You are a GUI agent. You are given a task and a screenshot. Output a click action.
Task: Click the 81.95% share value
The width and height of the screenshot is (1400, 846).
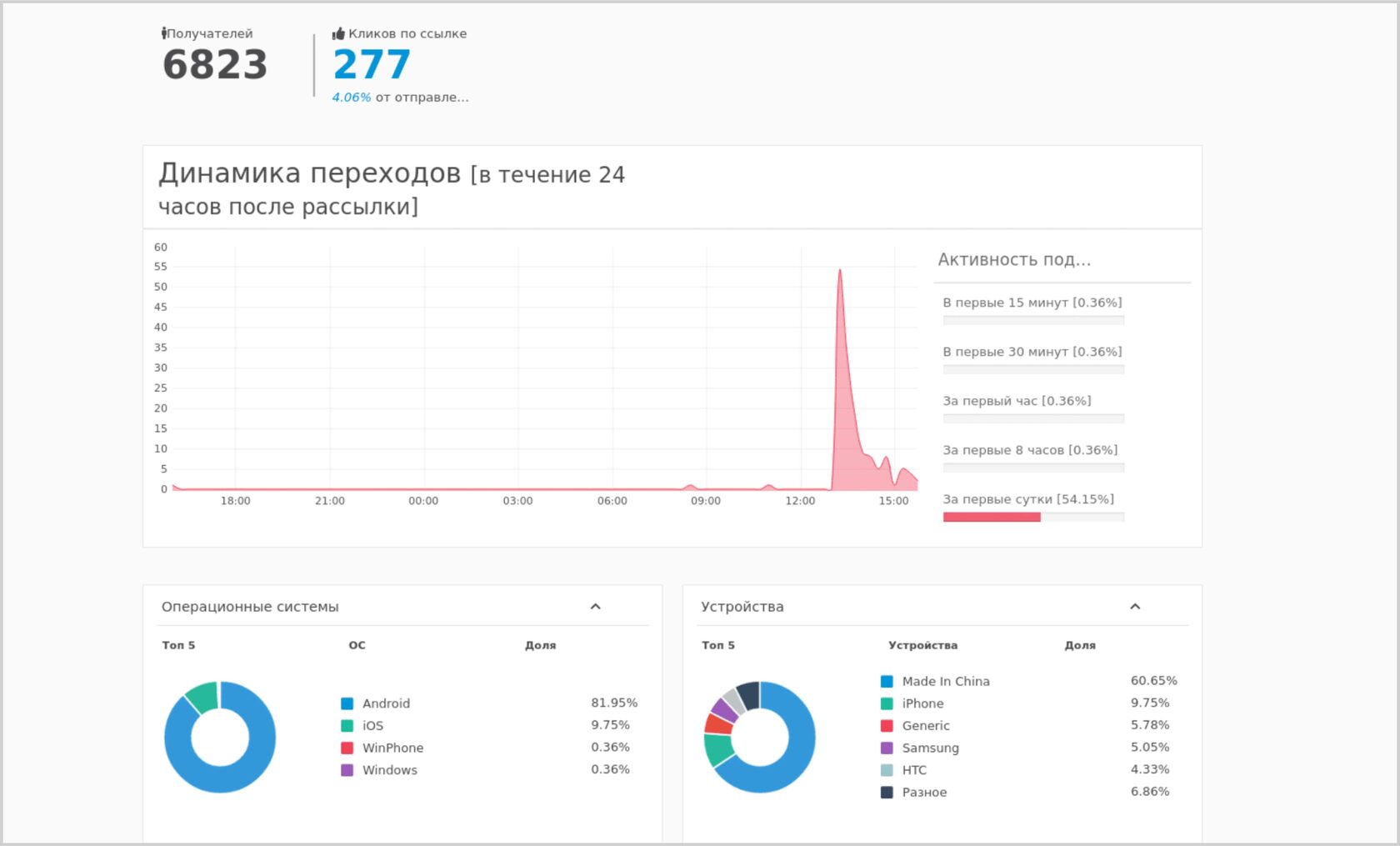[614, 703]
